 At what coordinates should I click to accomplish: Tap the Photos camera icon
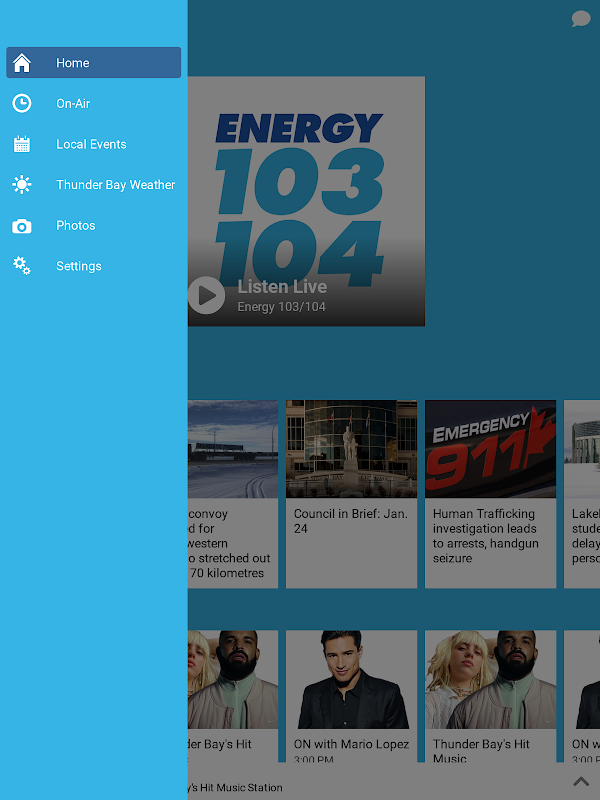click(22, 226)
